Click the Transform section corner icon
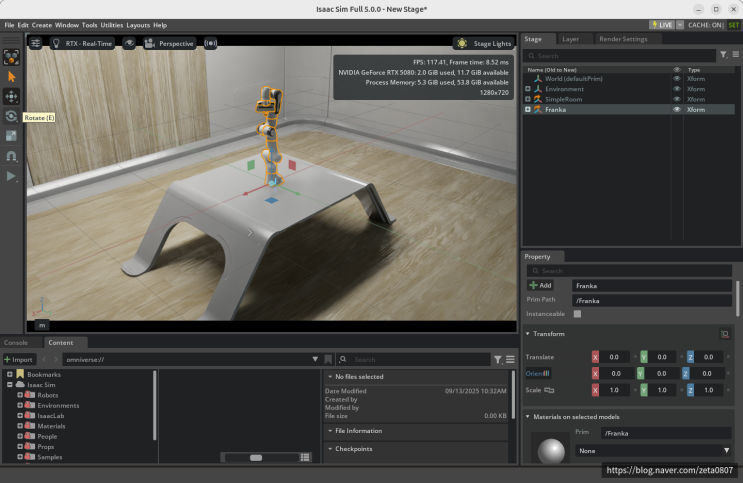The height and width of the screenshot is (483, 743). (725, 334)
